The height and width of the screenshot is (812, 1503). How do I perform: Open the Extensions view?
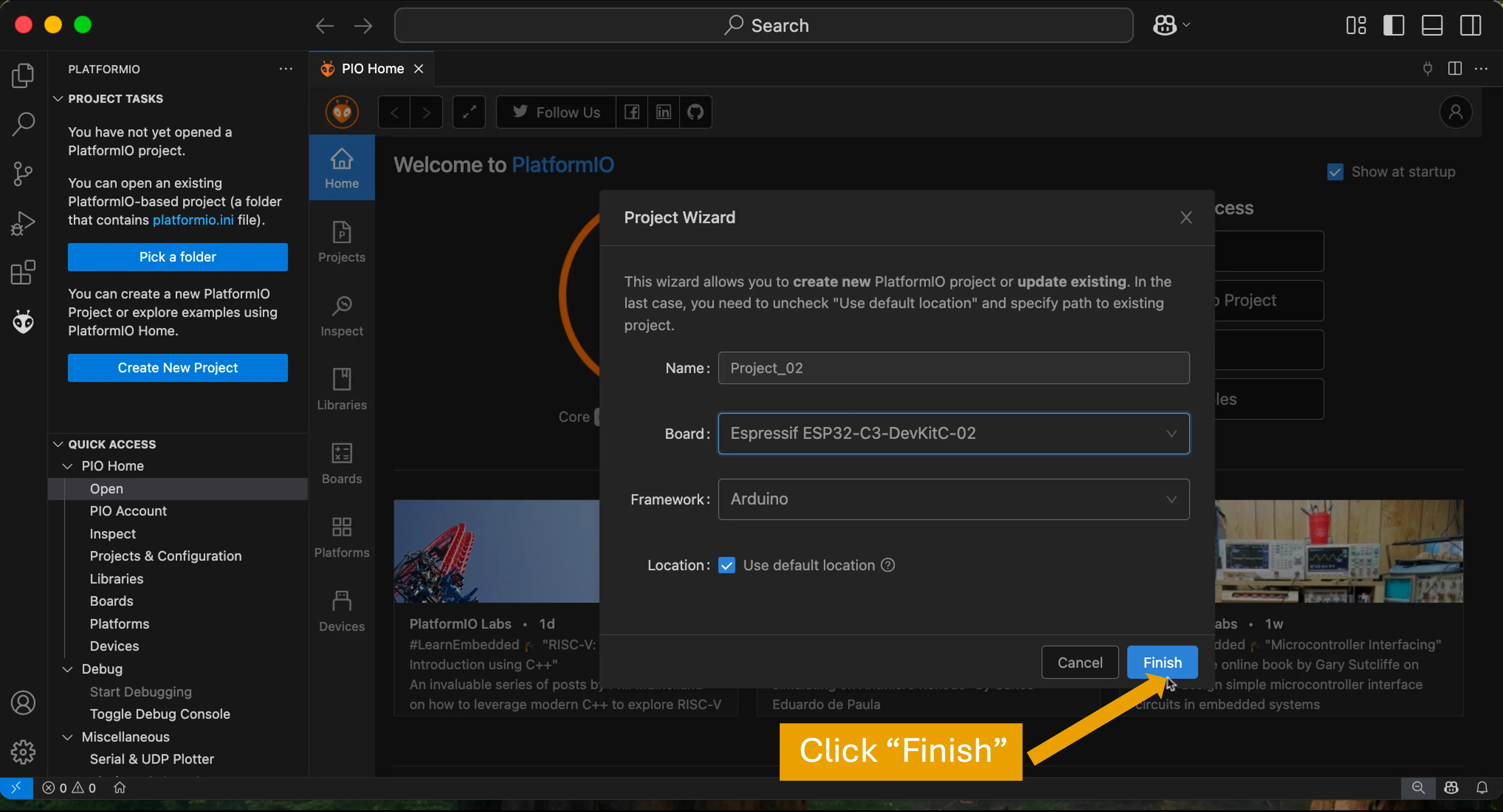point(23,272)
